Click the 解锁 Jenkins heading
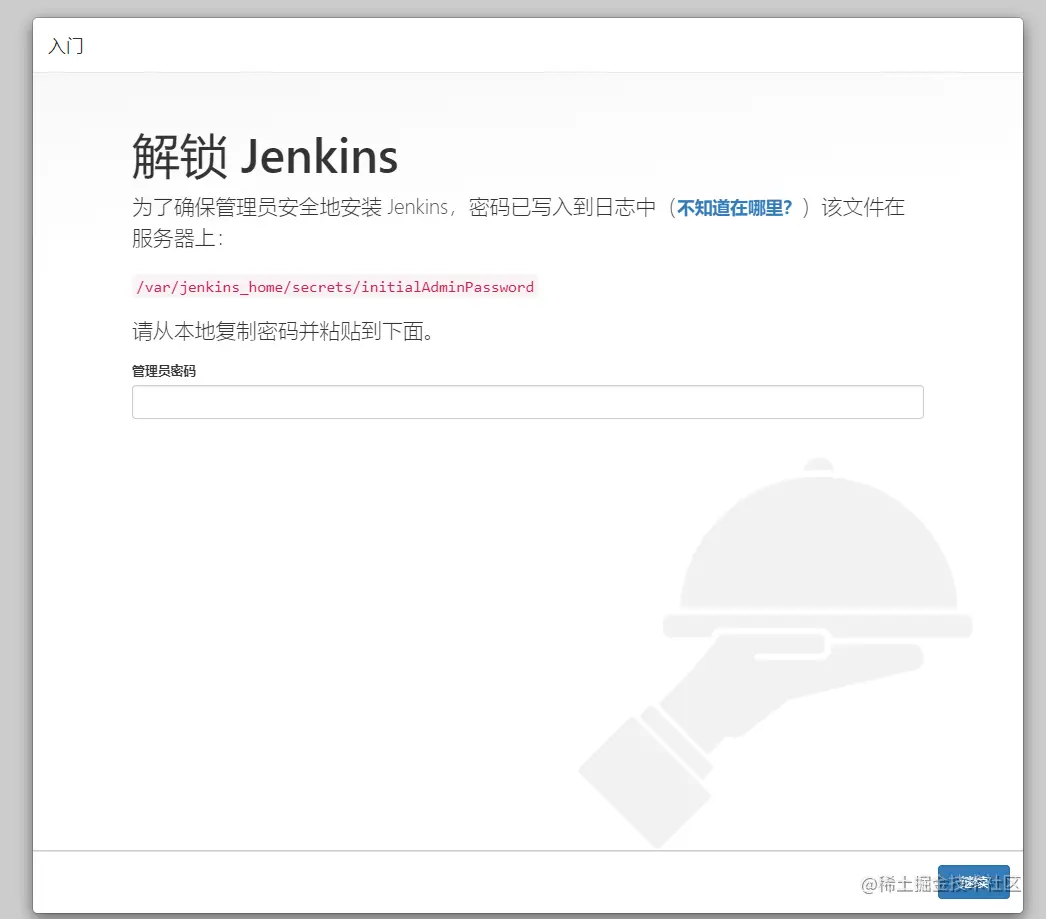 [x=265, y=156]
